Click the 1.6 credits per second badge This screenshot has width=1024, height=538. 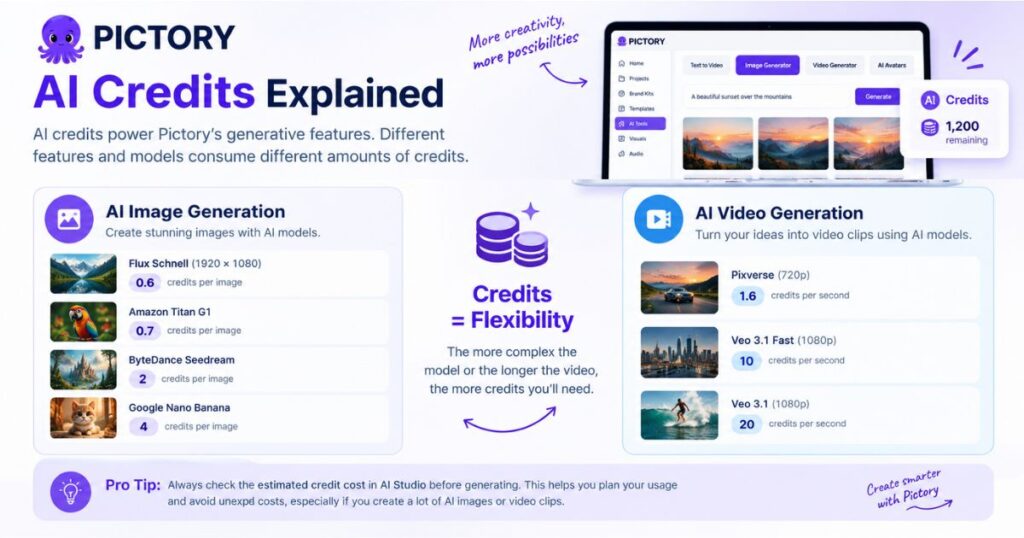(x=748, y=296)
